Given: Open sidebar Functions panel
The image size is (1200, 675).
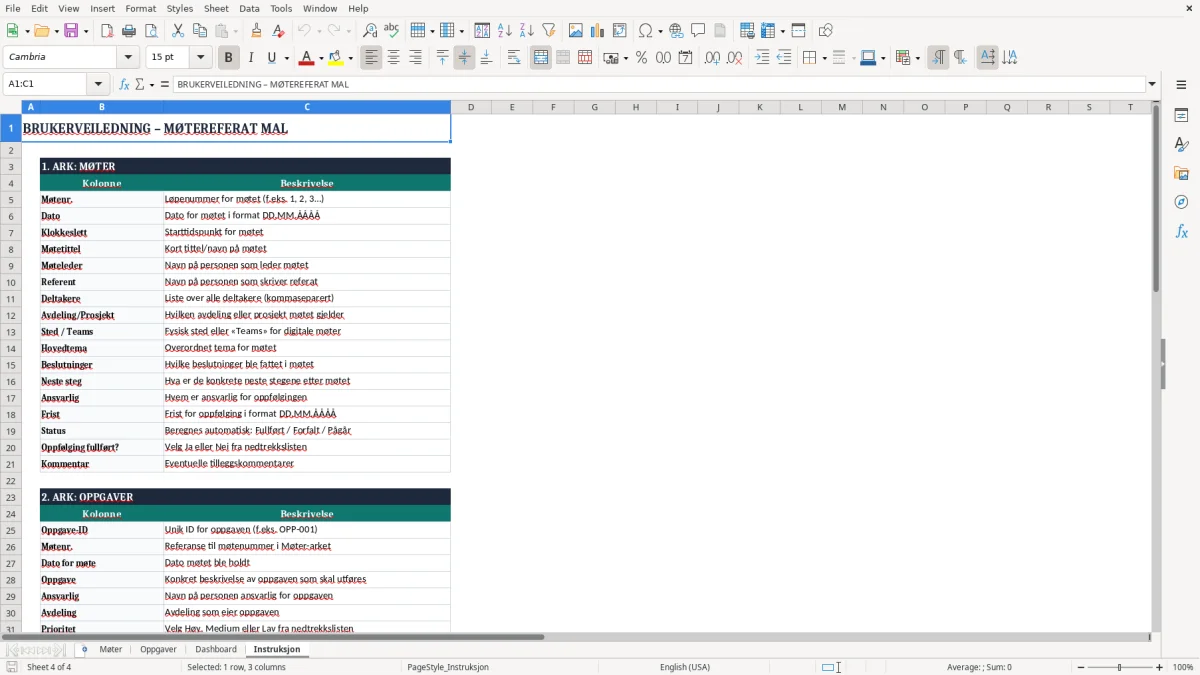Looking at the screenshot, I should coord(1181,232).
